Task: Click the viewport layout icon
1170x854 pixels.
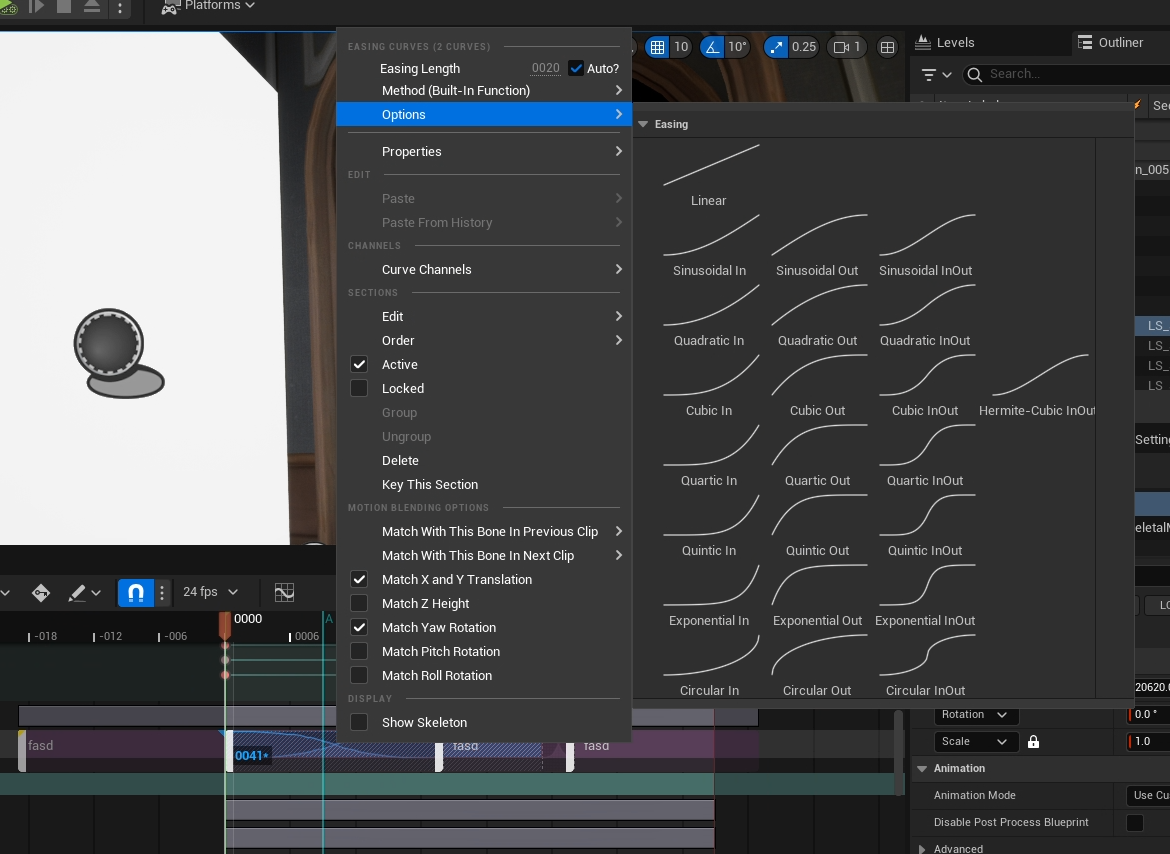Action: coord(887,47)
